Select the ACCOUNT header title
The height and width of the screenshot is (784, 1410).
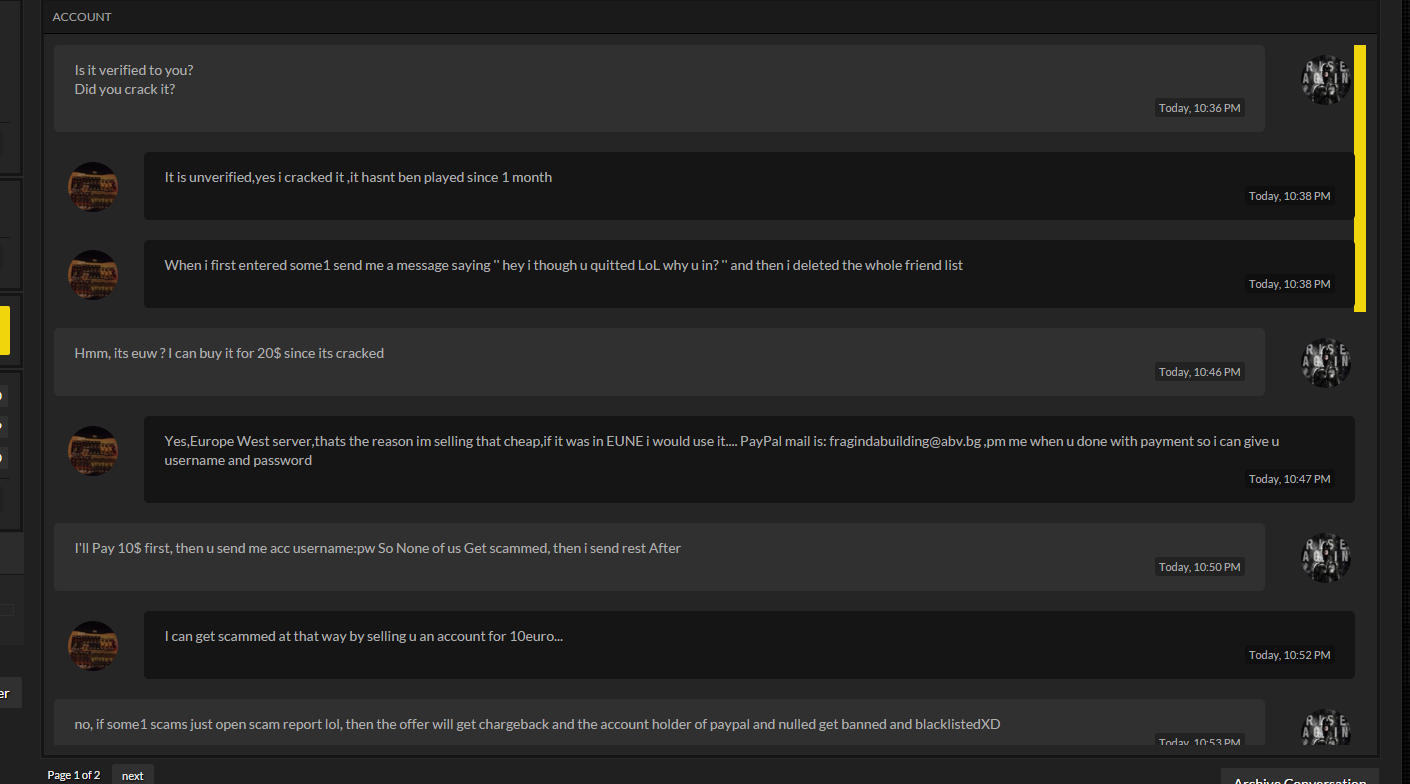(x=82, y=17)
